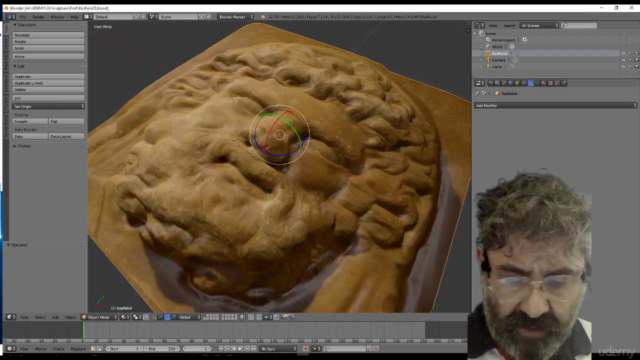Open the Particles properties tab icon

point(557,83)
